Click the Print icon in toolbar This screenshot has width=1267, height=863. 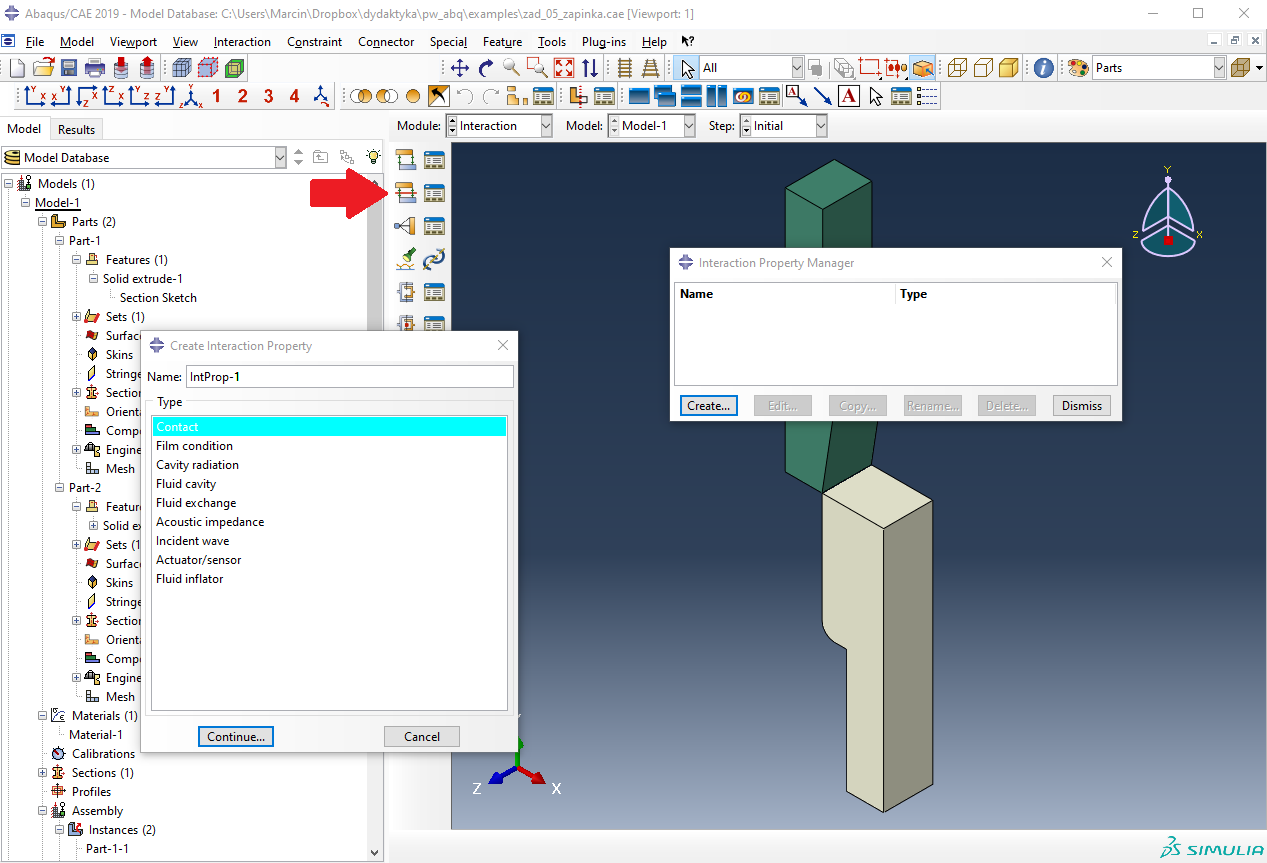[95, 68]
